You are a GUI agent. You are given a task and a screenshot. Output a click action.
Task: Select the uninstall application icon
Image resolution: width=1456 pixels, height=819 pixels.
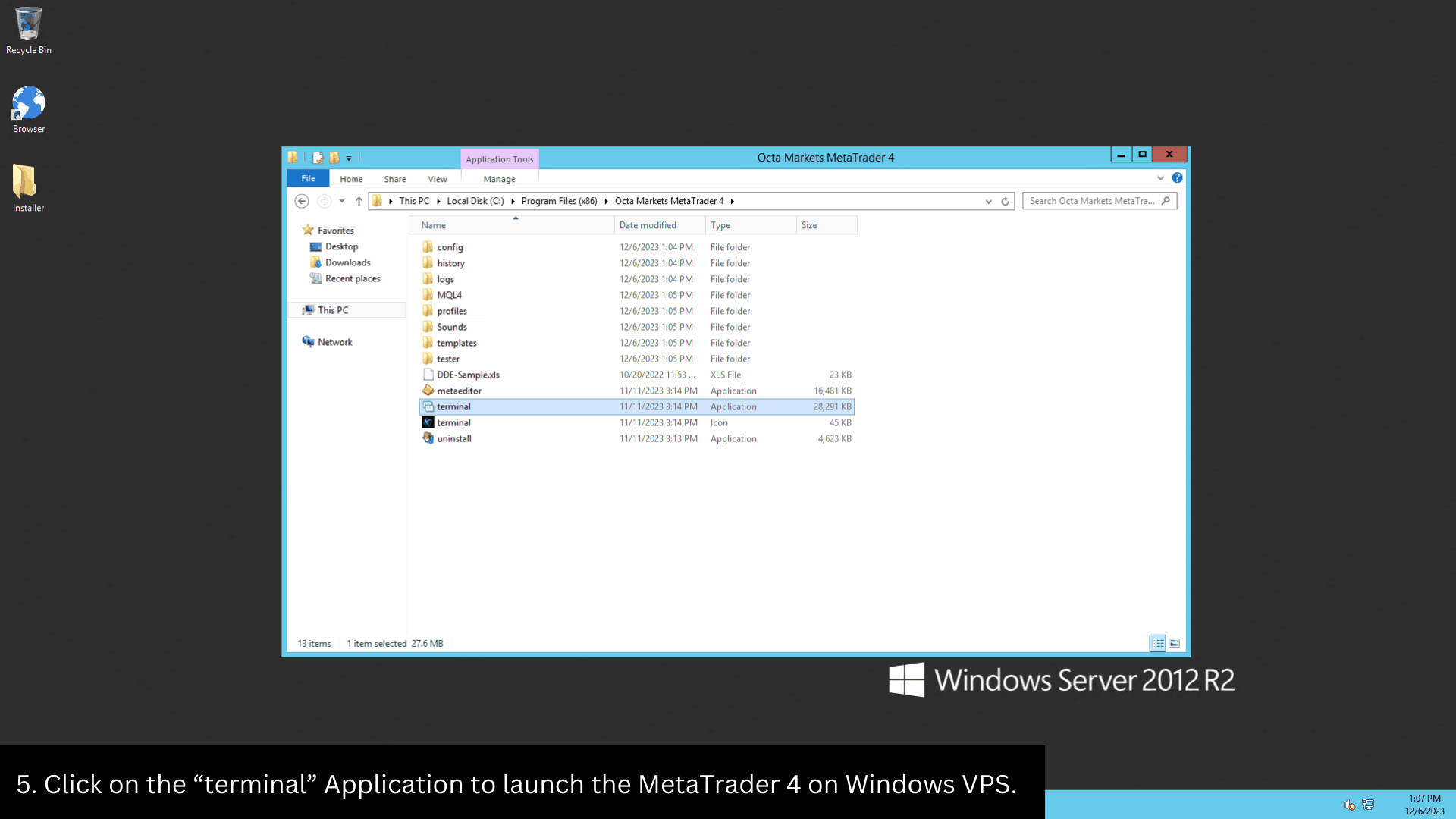coord(428,438)
